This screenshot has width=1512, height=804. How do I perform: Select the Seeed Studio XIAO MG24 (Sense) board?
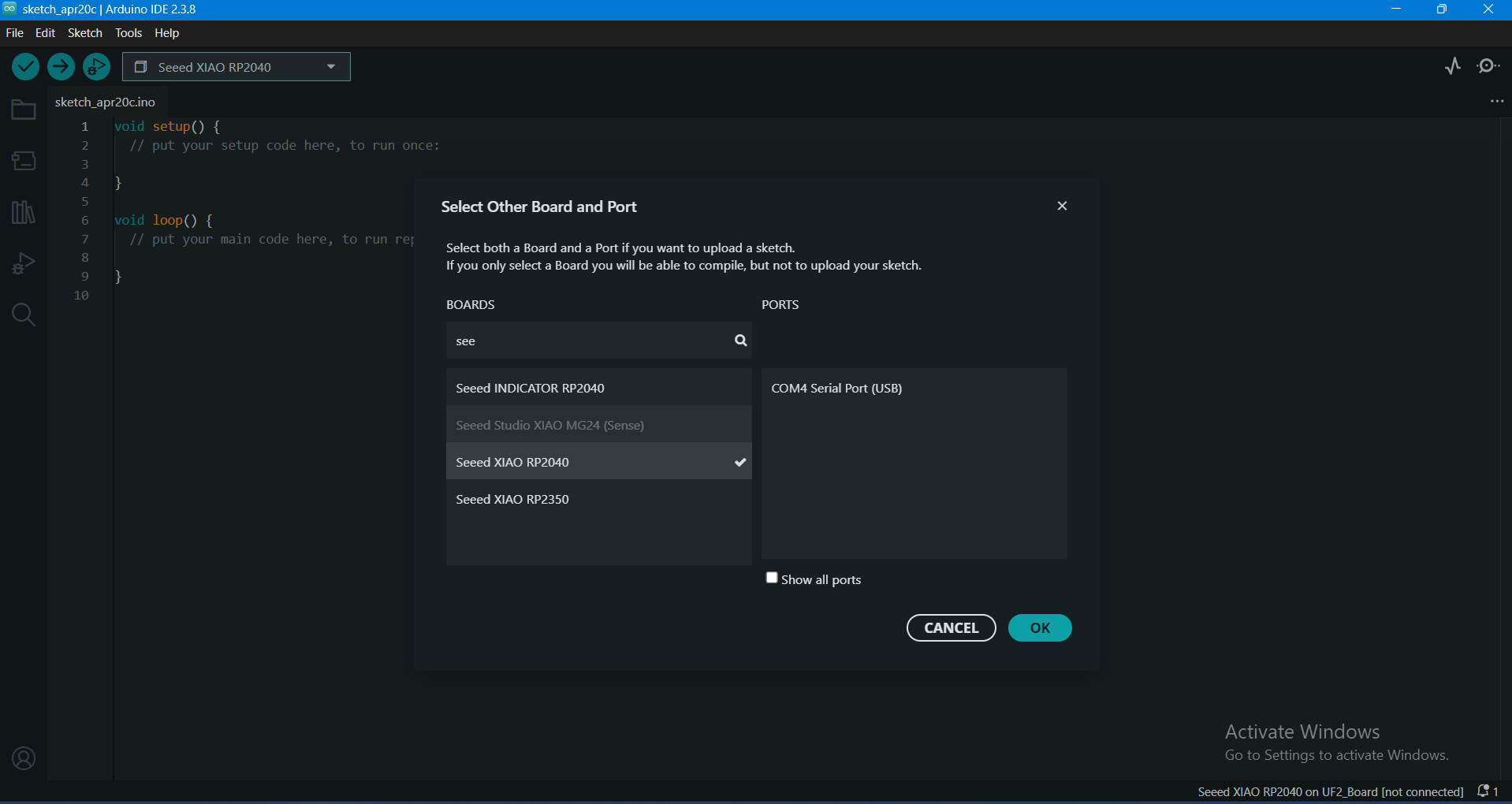click(x=598, y=425)
